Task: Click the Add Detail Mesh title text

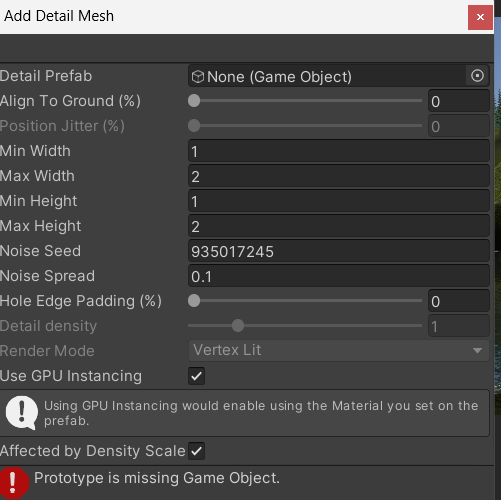Action: pyautogui.click(x=59, y=16)
